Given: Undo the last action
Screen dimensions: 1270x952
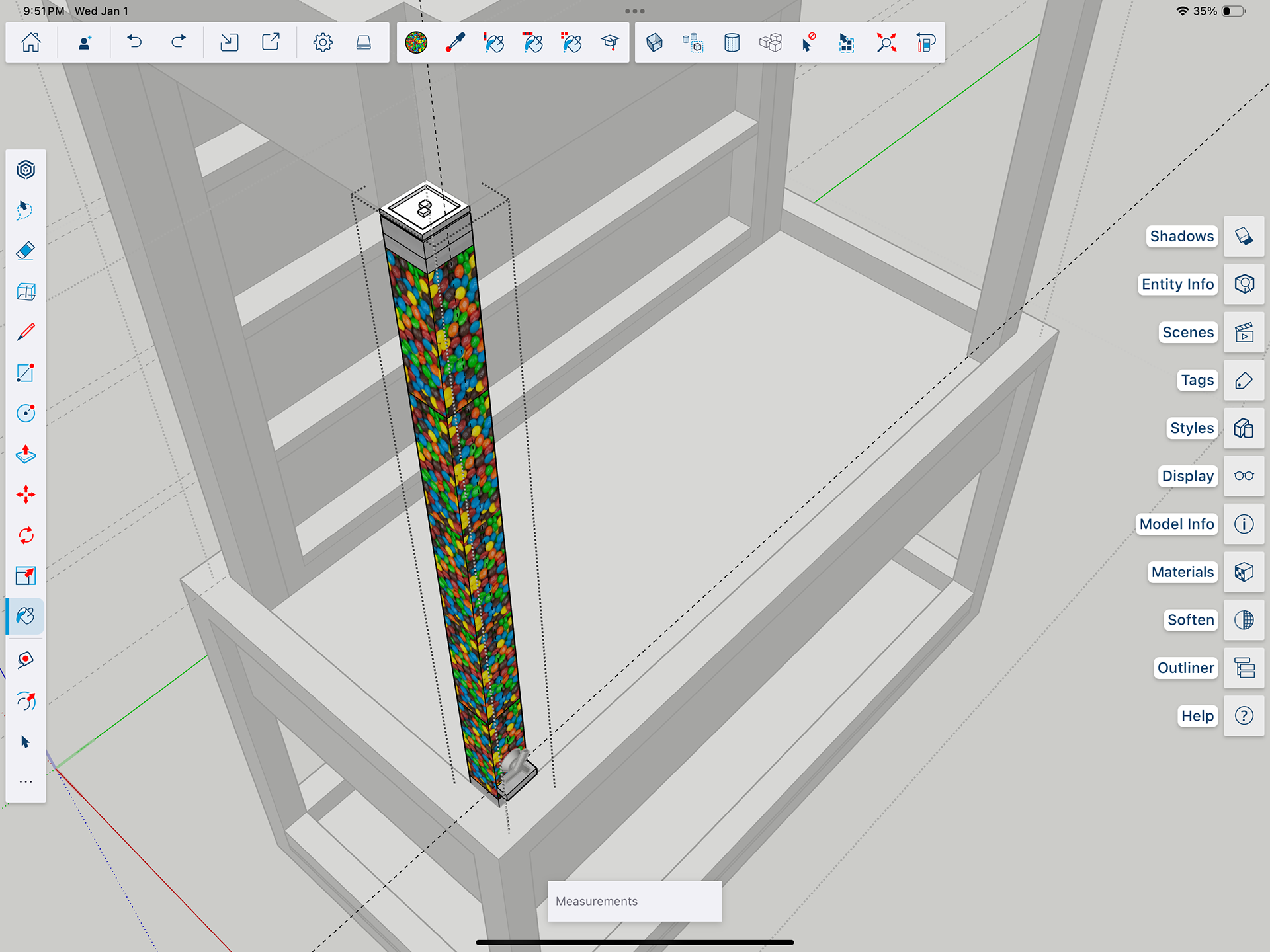Looking at the screenshot, I should tap(134, 43).
